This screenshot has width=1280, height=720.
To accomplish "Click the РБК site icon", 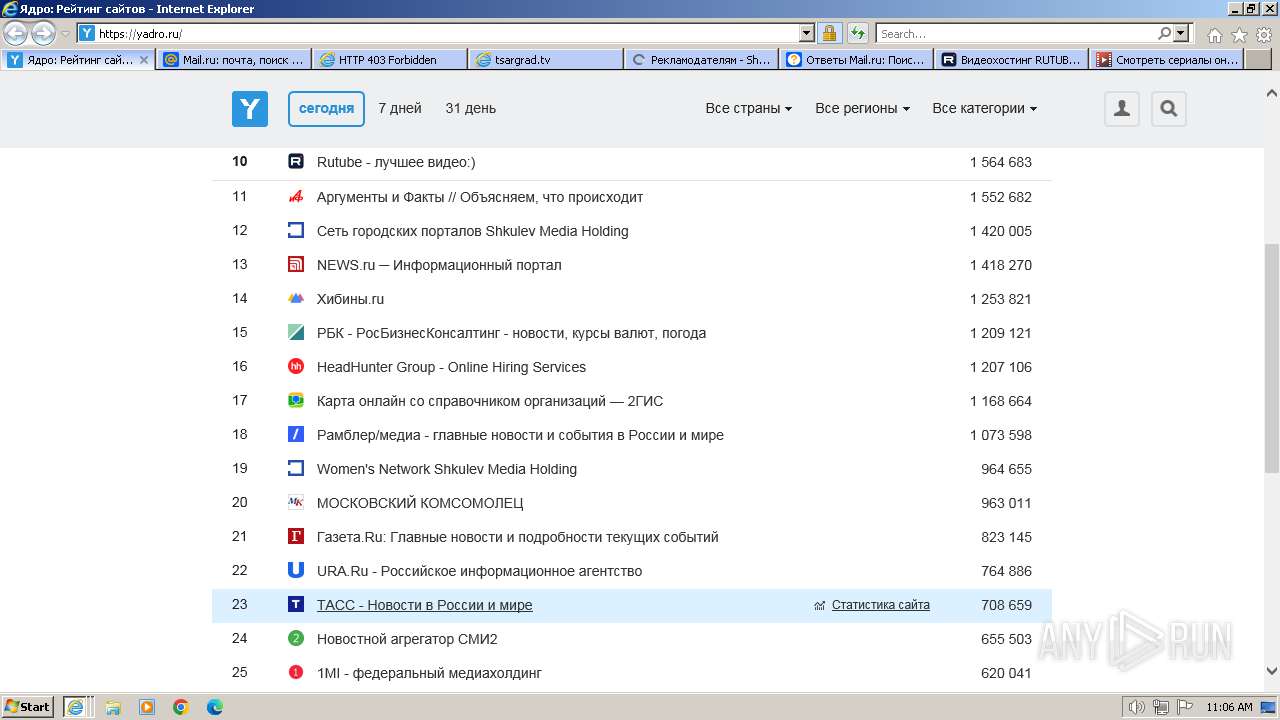I will 296,333.
